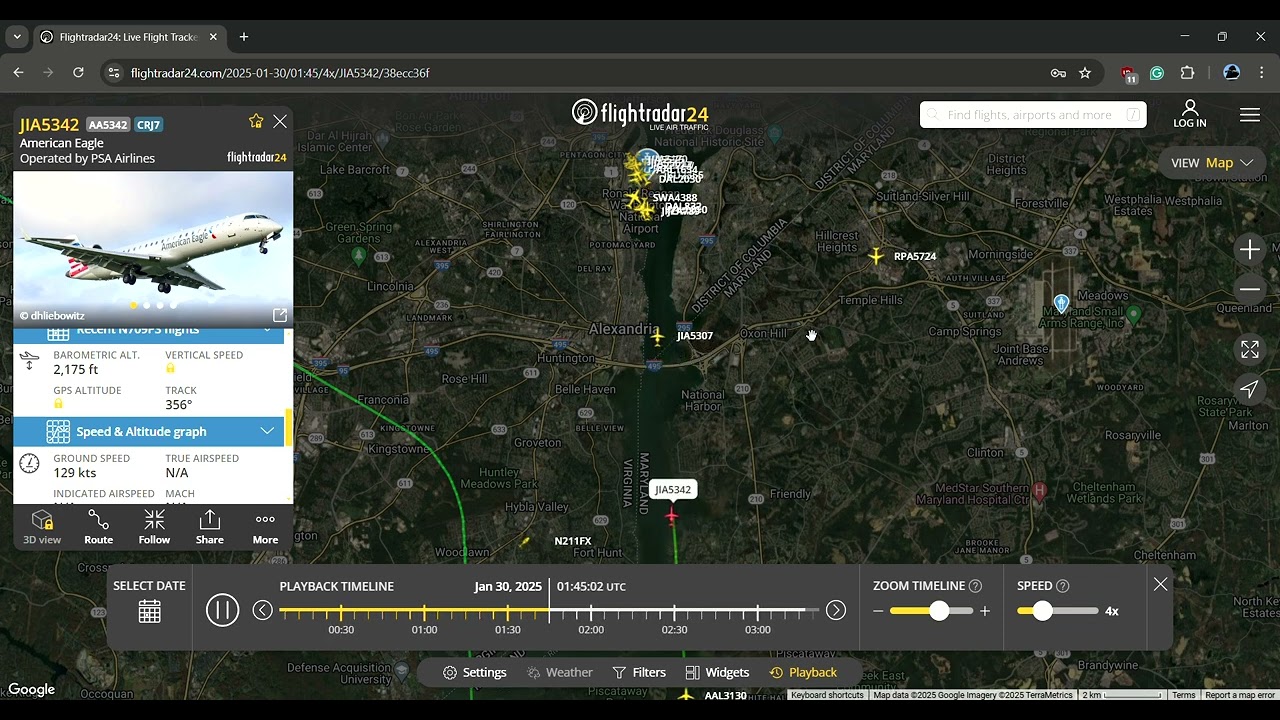The width and height of the screenshot is (1280, 720).
Task: Reload the browser page
Action: point(78,73)
